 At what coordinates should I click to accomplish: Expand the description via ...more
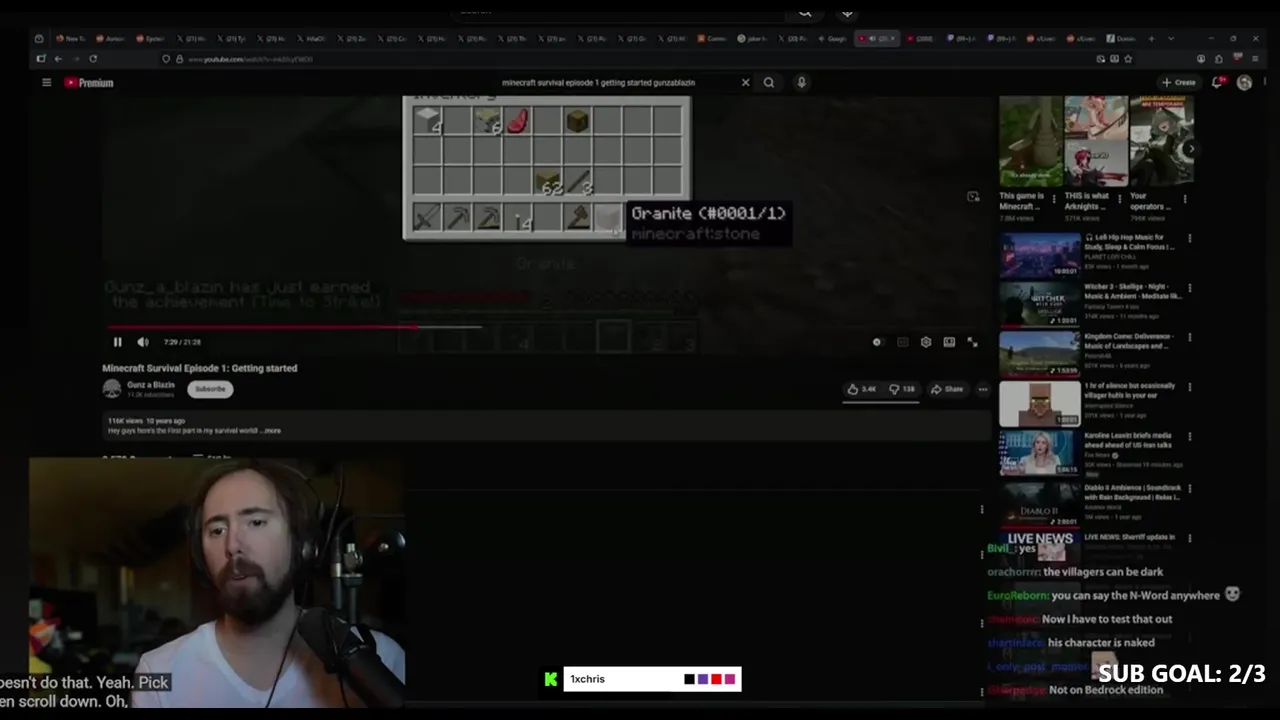point(272,431)
